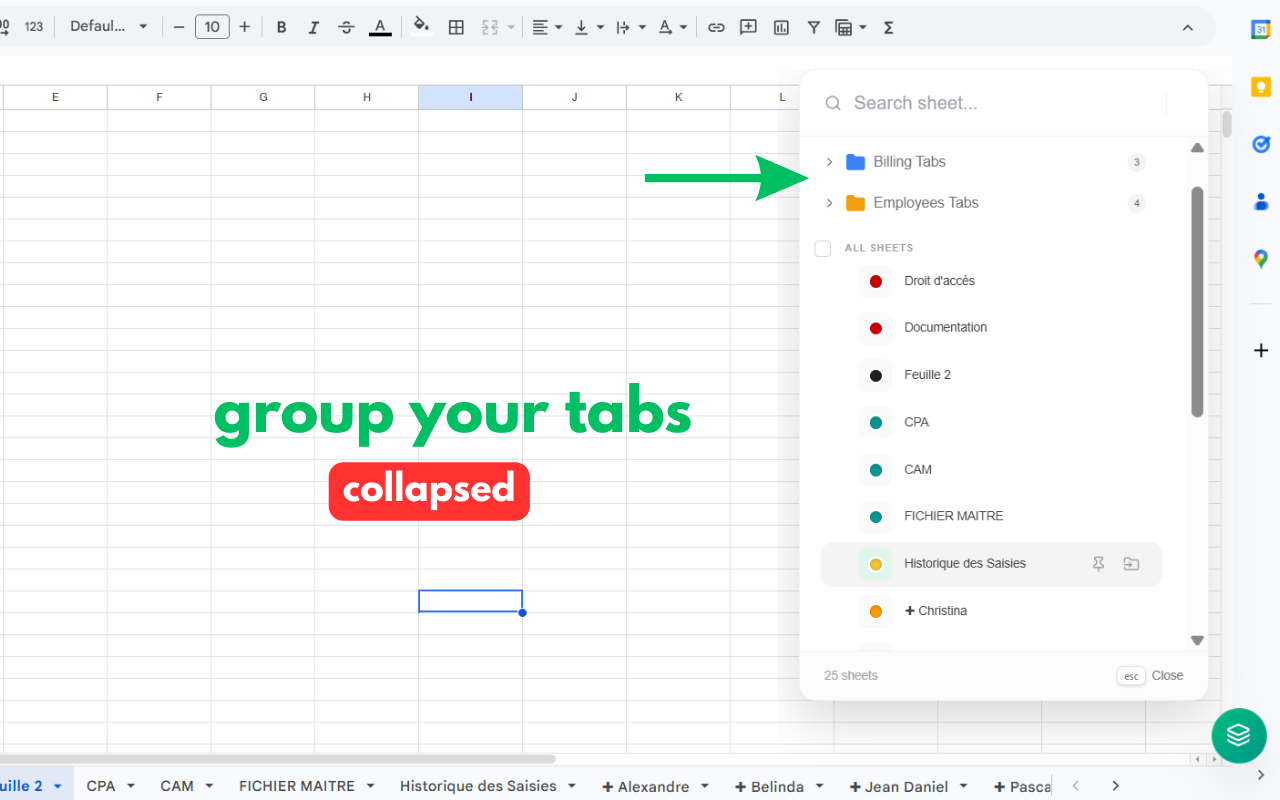This screenshot has width=1280, height=800.
Task: Create a filter from the toolbar
Action: pos(813,27)
